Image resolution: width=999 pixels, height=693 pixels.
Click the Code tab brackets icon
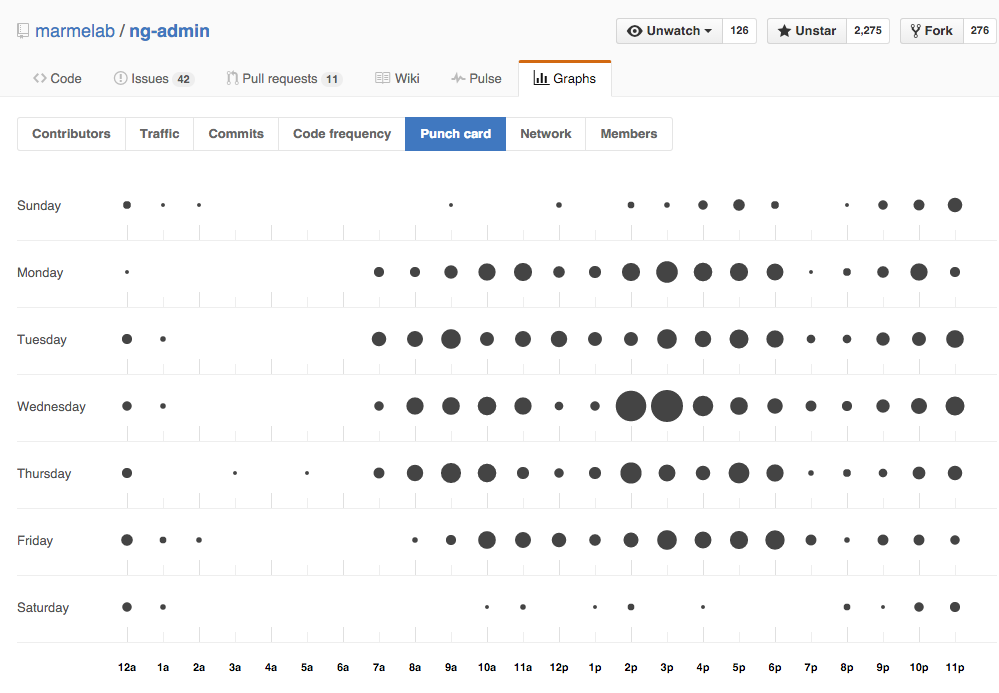(x=40, y=78)
